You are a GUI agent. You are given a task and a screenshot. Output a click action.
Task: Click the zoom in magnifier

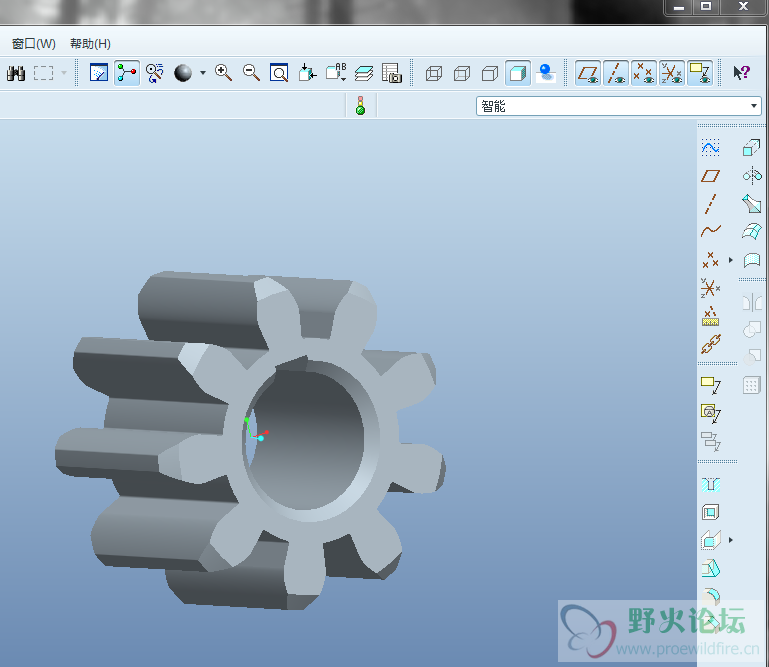(x=224, y=73)
